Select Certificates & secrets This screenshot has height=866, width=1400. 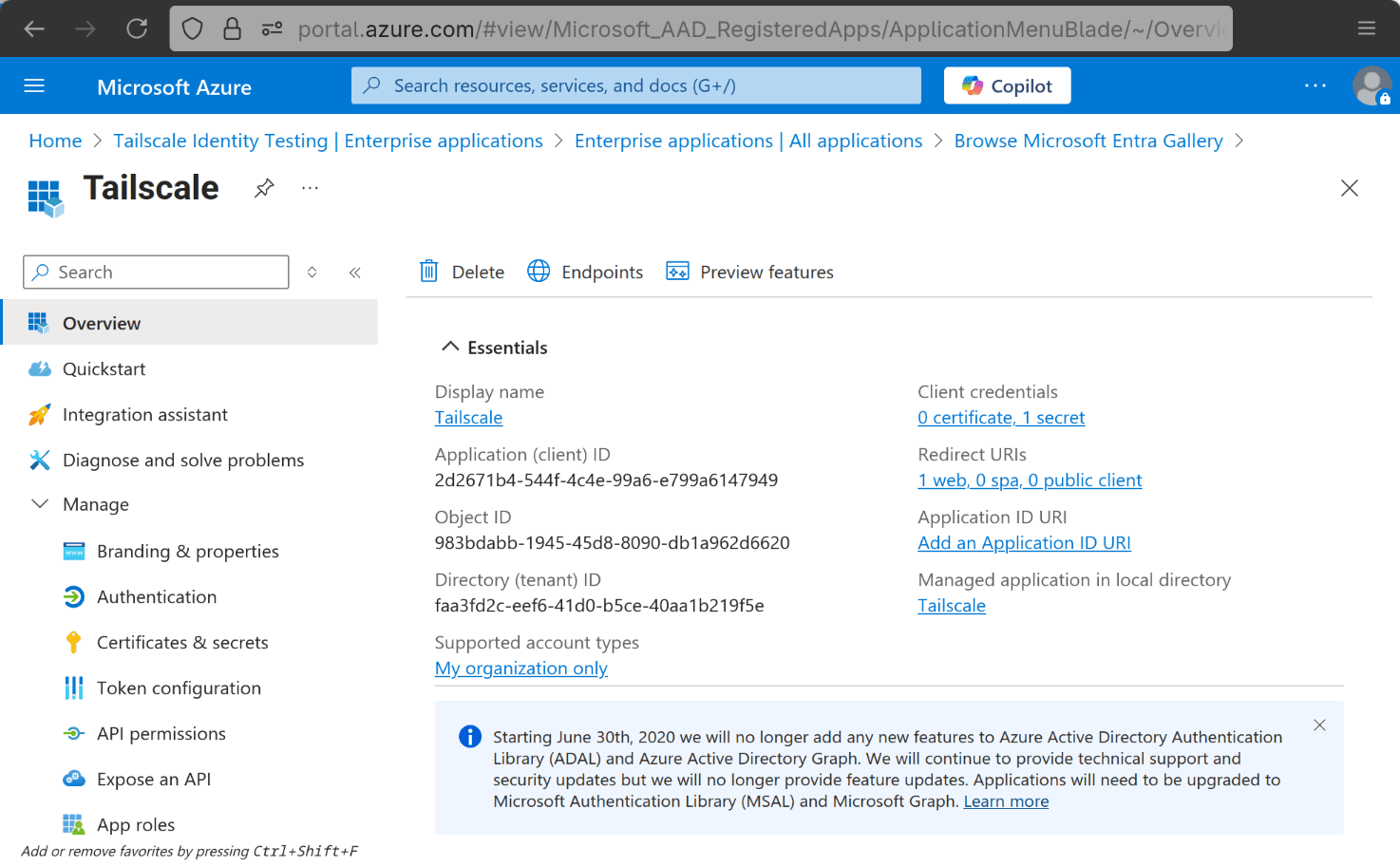point(181,642)
